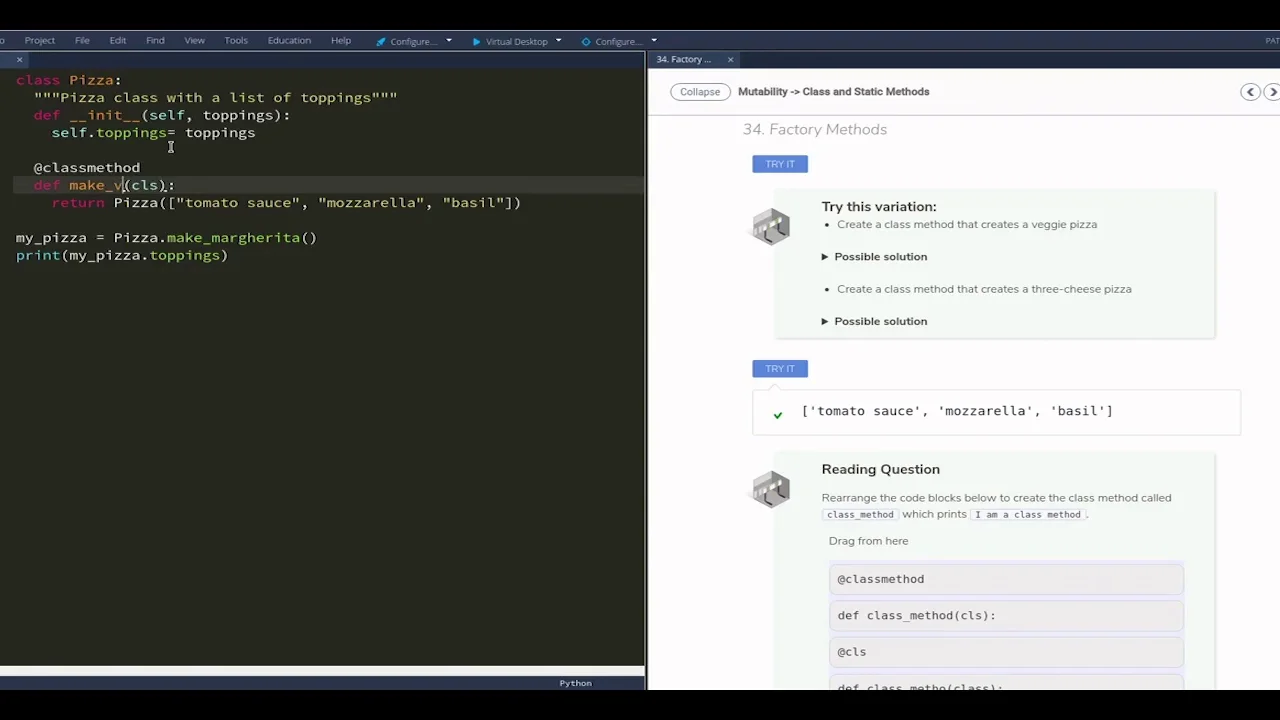The image size is (1280, 720).
Task: Go to next page with right arrow
Action: click(1272, 92)
